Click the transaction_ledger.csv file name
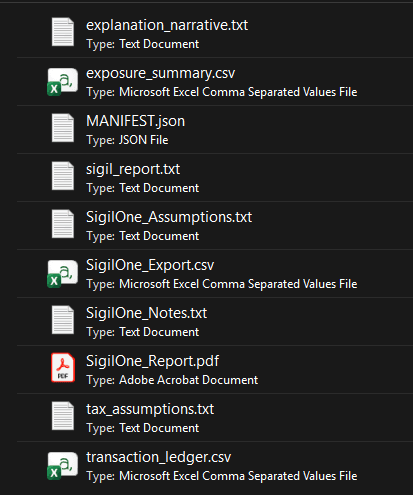Screen dimensions: 413x495 point(159,457)
